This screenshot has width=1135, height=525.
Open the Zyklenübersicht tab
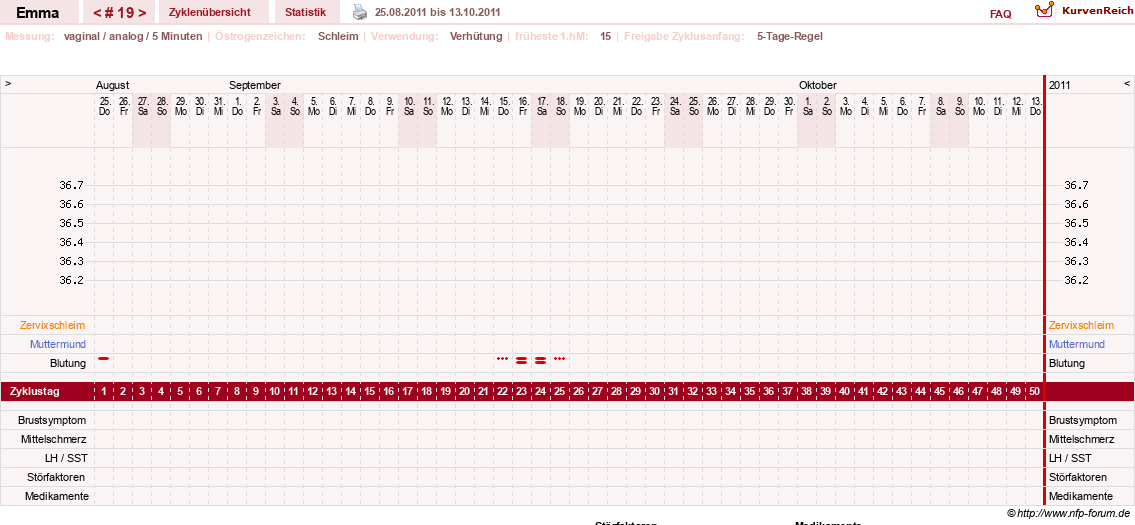[x=210, y=12]
